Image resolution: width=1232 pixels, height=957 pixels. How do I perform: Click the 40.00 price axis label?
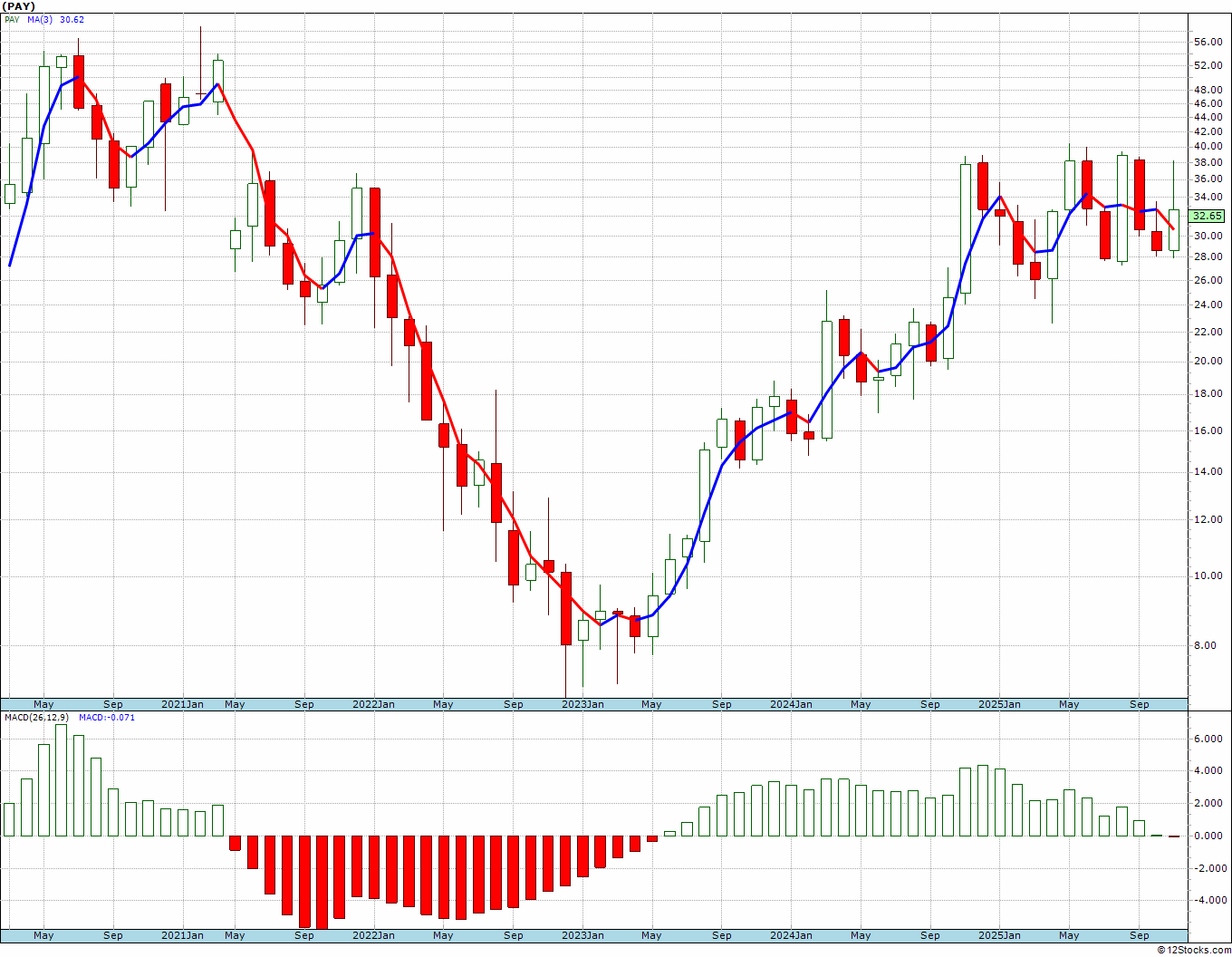pyautogui.click(x=1208, y=146)
